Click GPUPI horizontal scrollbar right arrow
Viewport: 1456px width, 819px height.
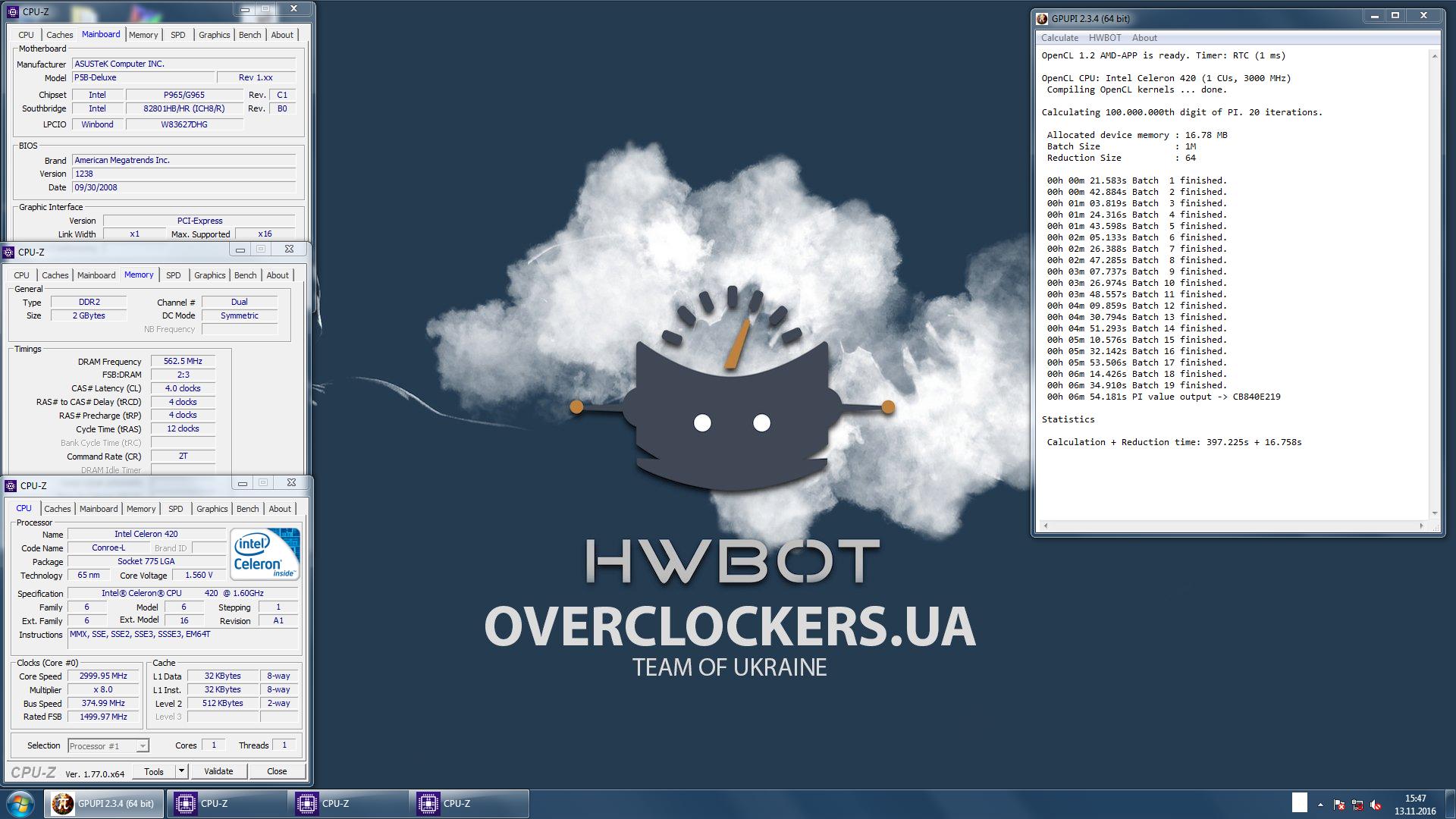[x=1421, y=526]
